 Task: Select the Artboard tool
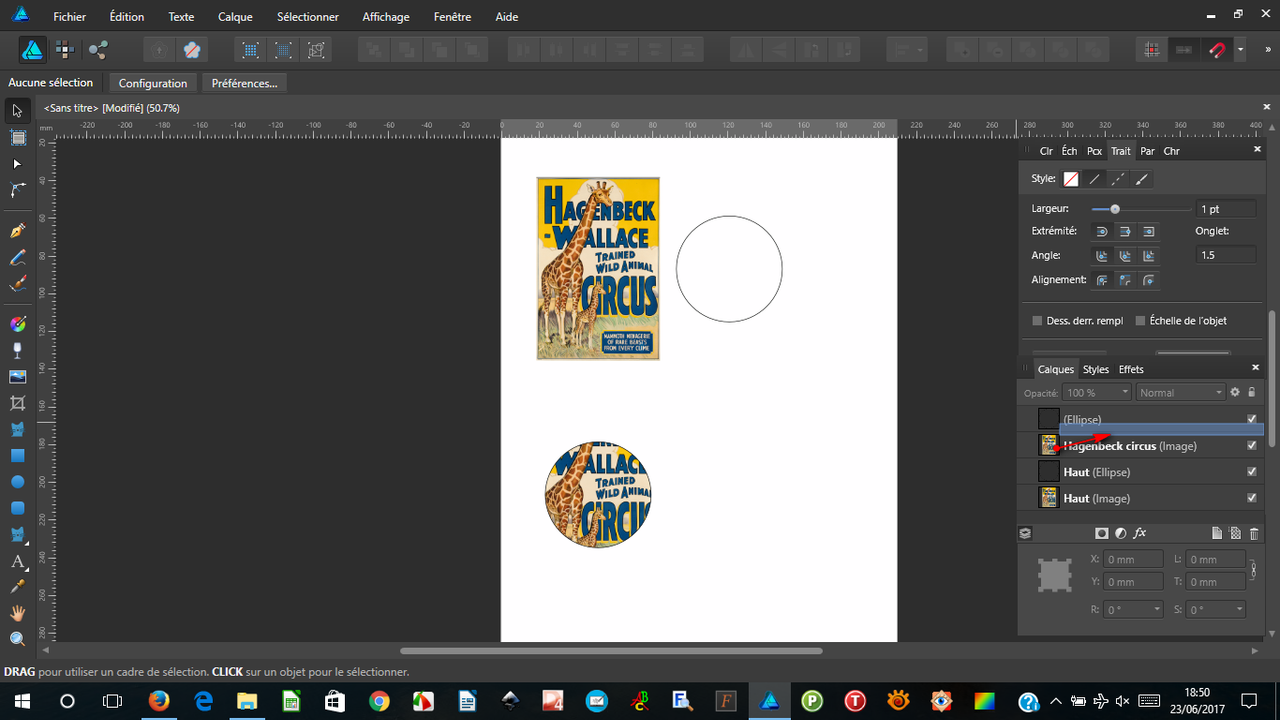[x=17, y=137]
